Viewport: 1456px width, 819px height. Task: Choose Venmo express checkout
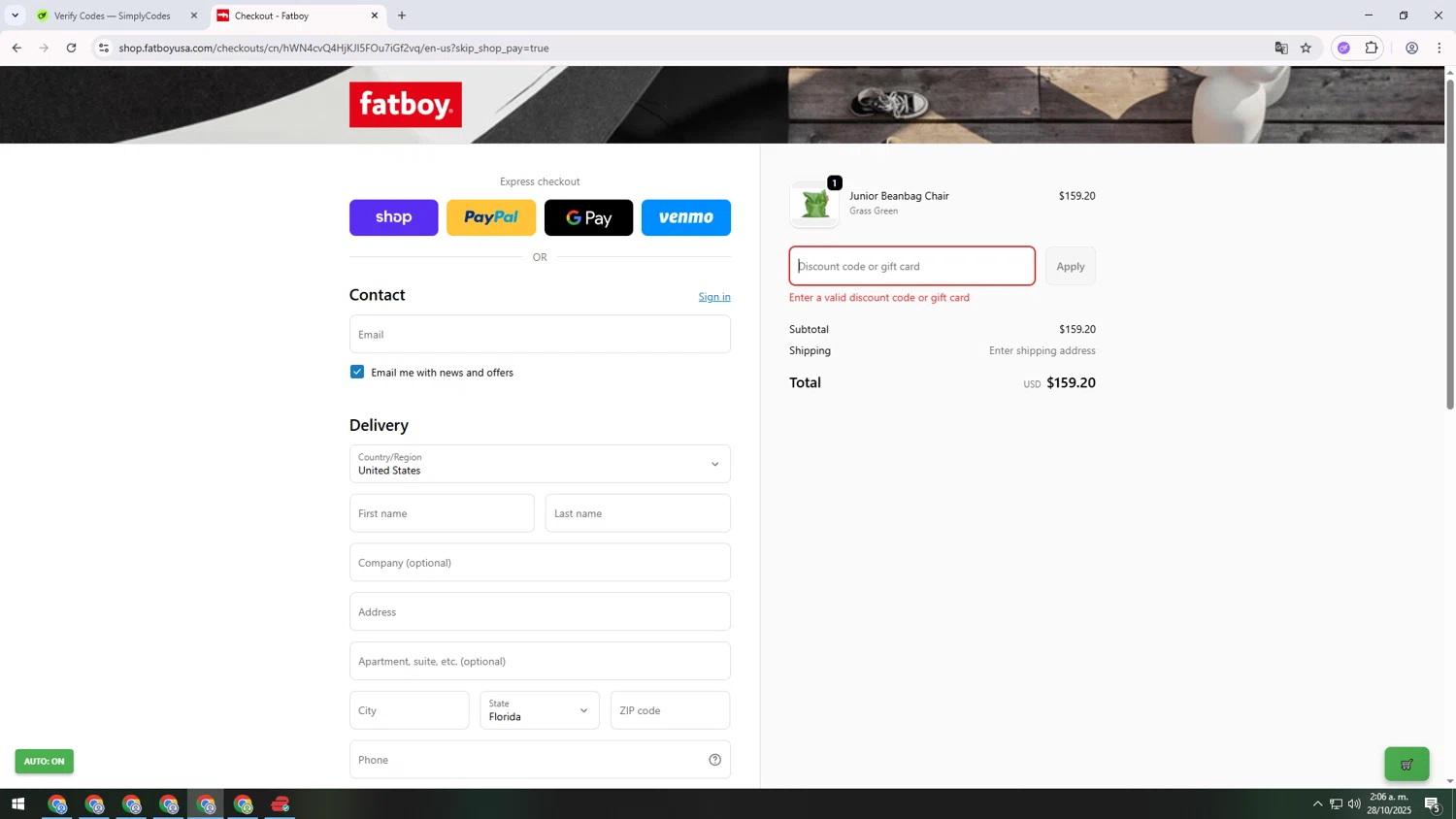[x=686, y=217]
